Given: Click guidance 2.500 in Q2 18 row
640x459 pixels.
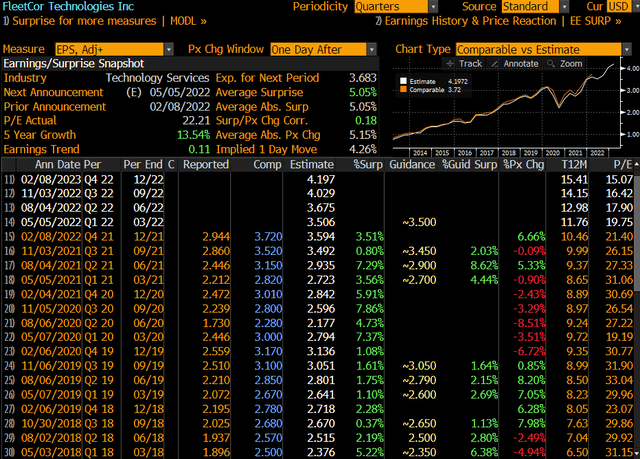Looking at the screenshot, I should click(x=422, y=438).
